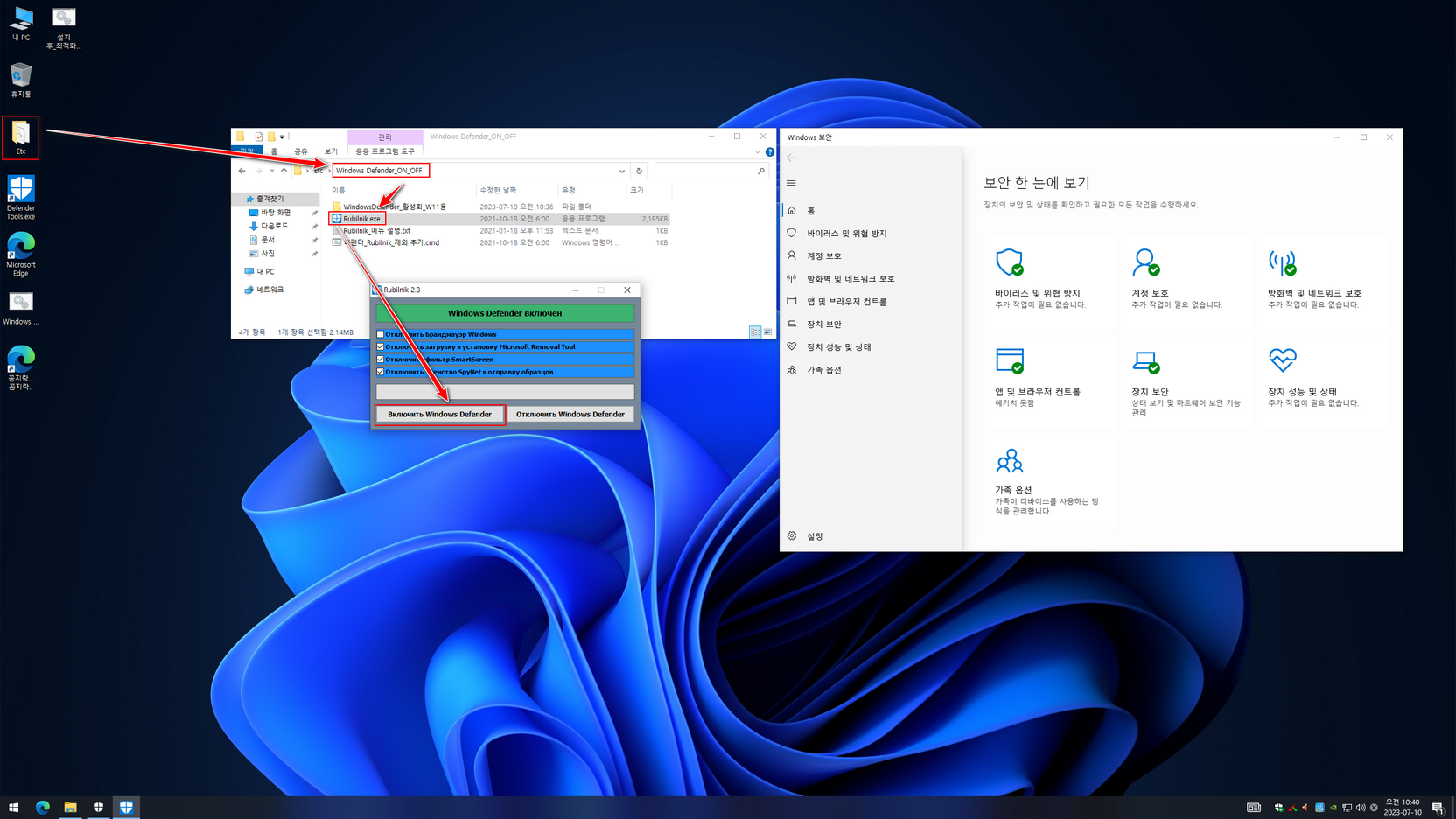Viewport: 1456px width, 819px height.
Task: Open the 가족 옵션 tile
Action: coord(1050,479)
